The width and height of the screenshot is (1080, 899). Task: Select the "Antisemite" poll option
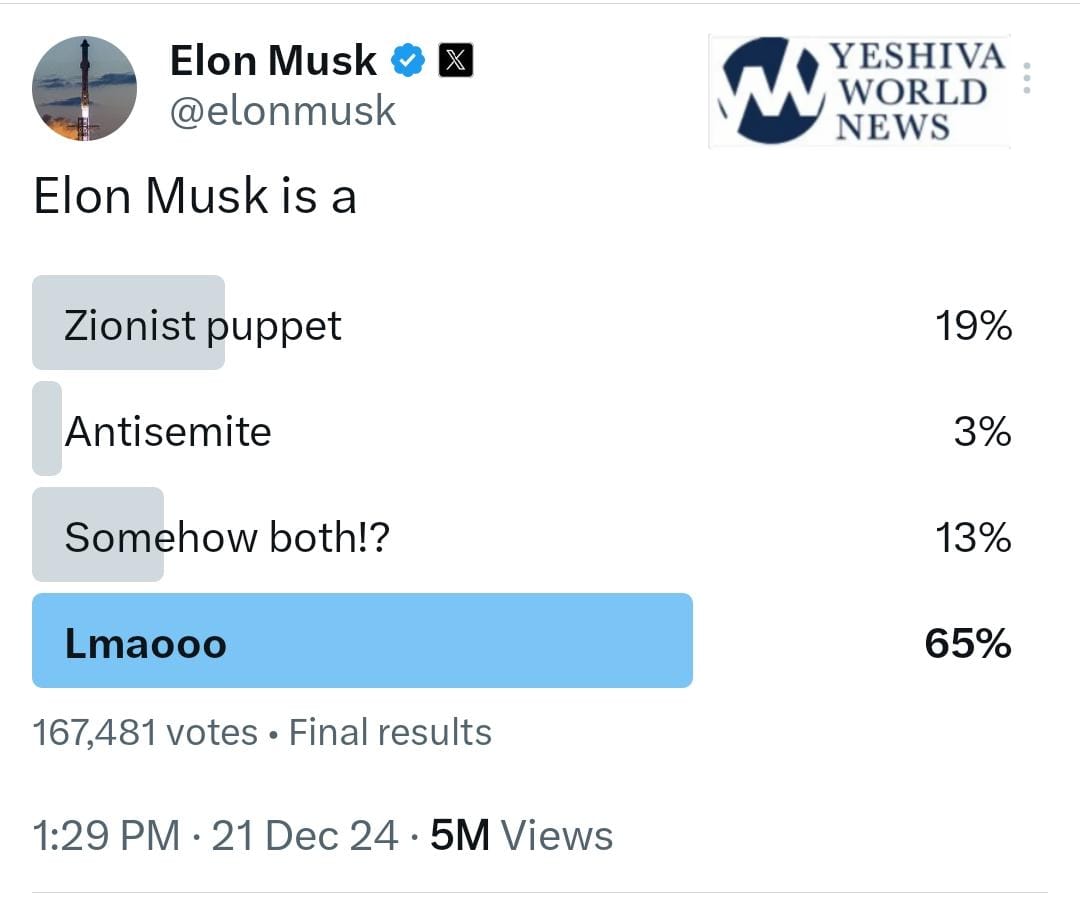pos(168,431)
